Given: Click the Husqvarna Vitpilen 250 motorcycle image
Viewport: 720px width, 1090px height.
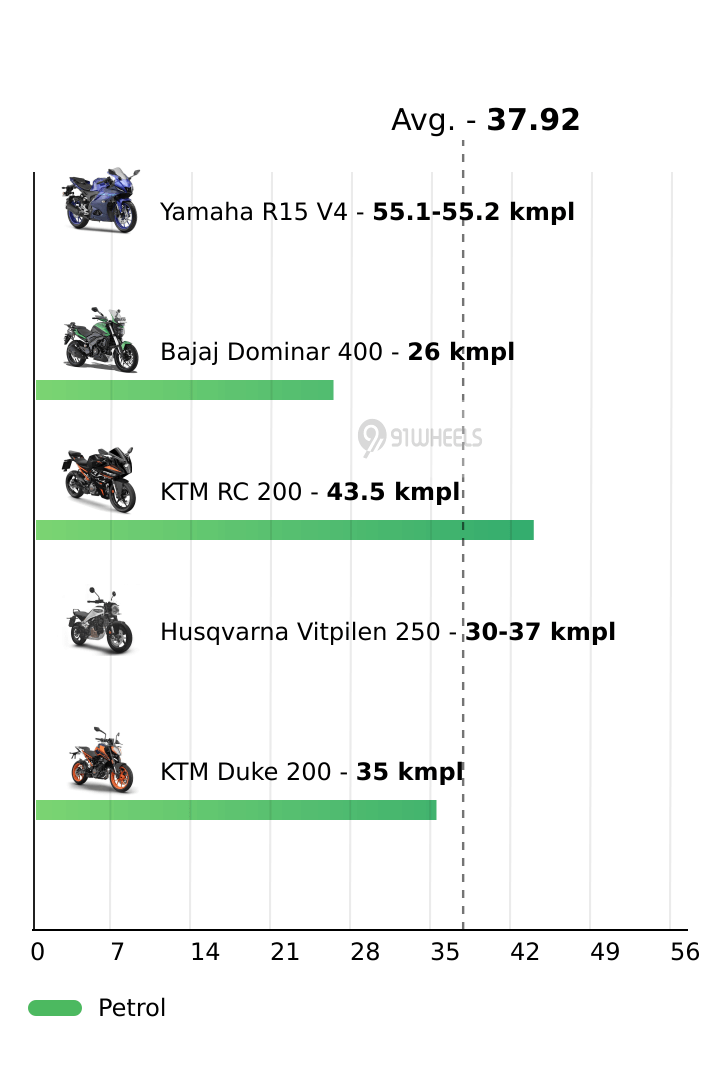Looking at the screenshot, I should click(100, 621).
